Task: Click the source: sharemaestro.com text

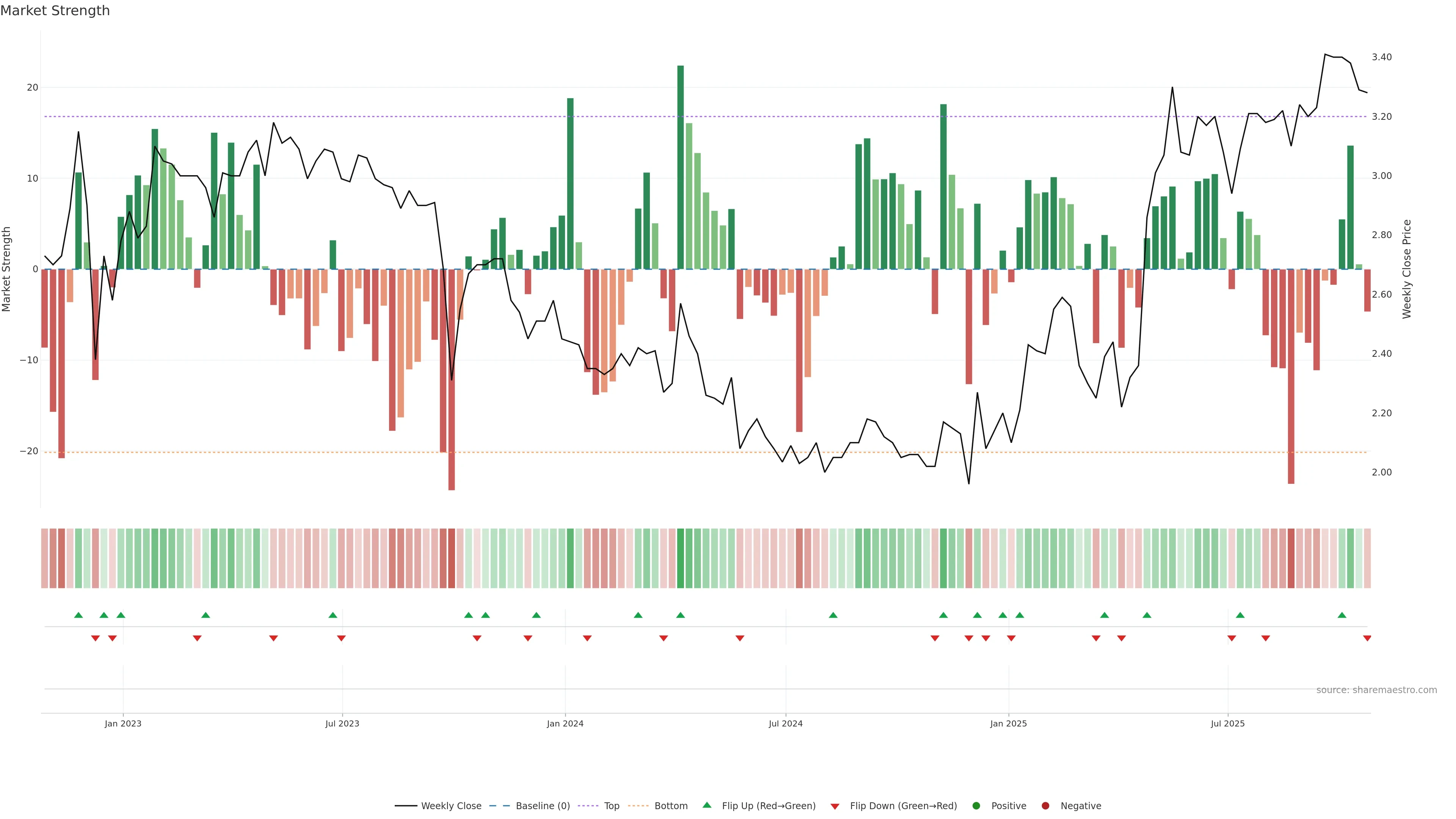Action: click(x=1376, y=690)
